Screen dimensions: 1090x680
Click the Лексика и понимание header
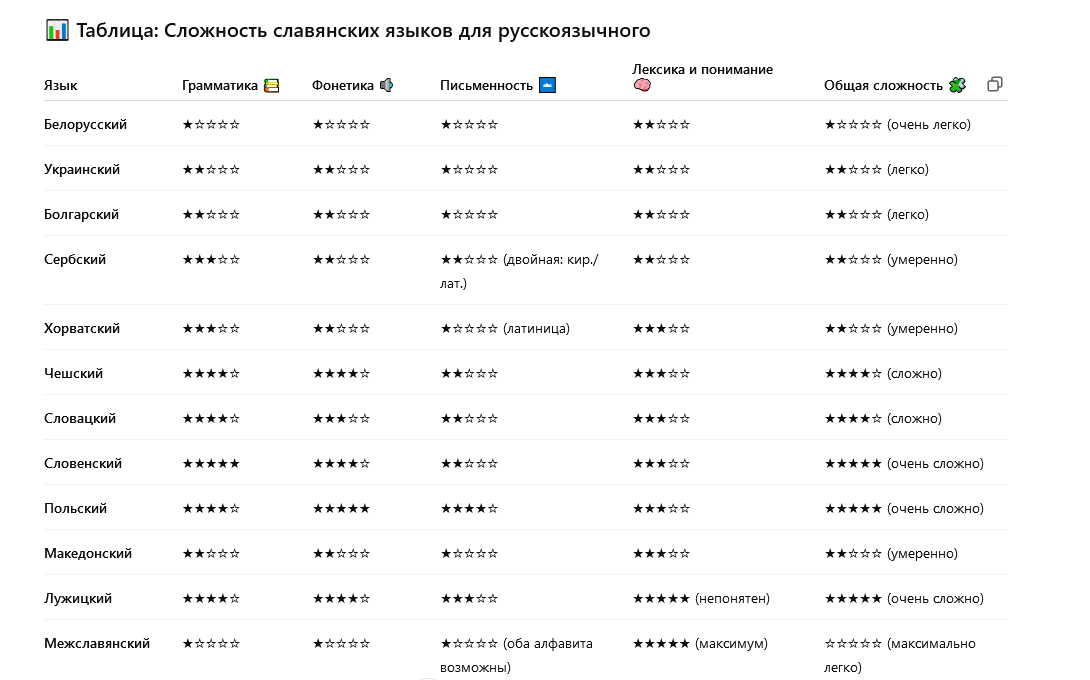point(703,70)
